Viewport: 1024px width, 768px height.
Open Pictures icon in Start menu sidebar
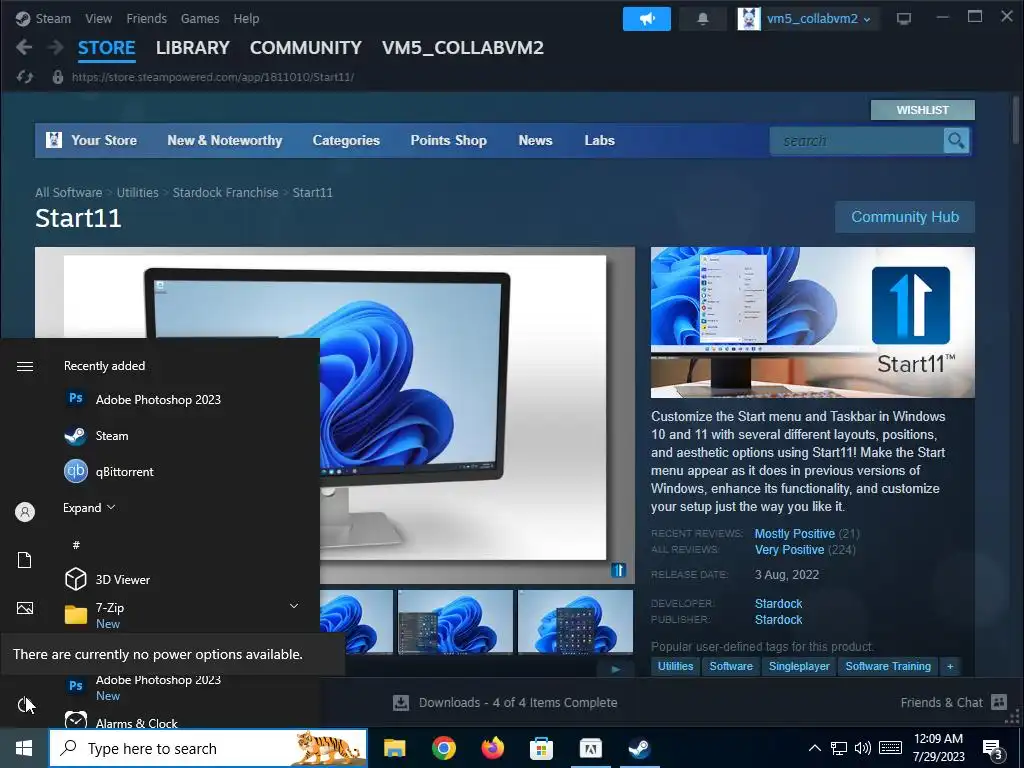pyautogui.click(x=25, y=608)
